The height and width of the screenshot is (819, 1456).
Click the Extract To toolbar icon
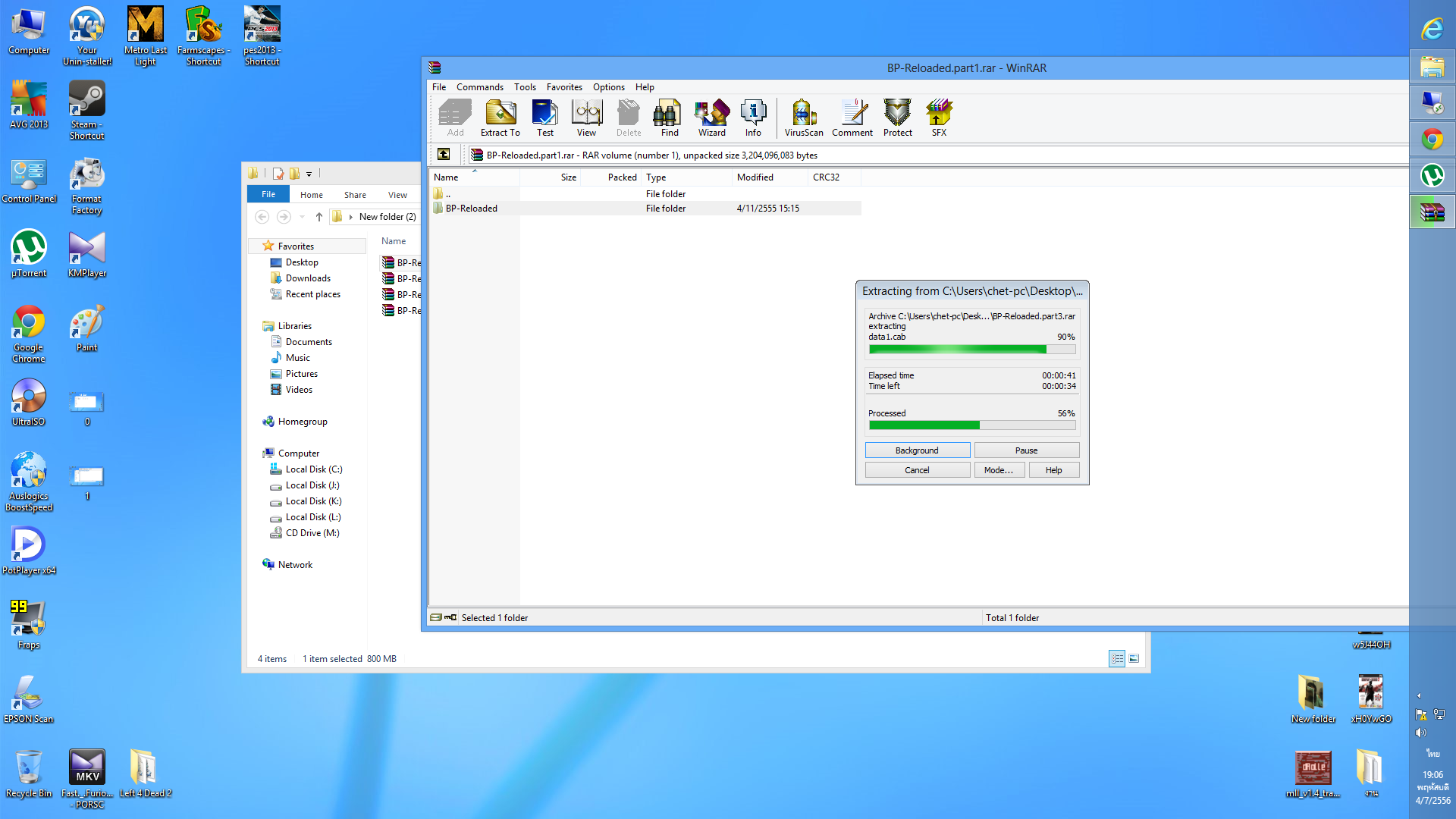pyautogui.click(x=500, y=118)
